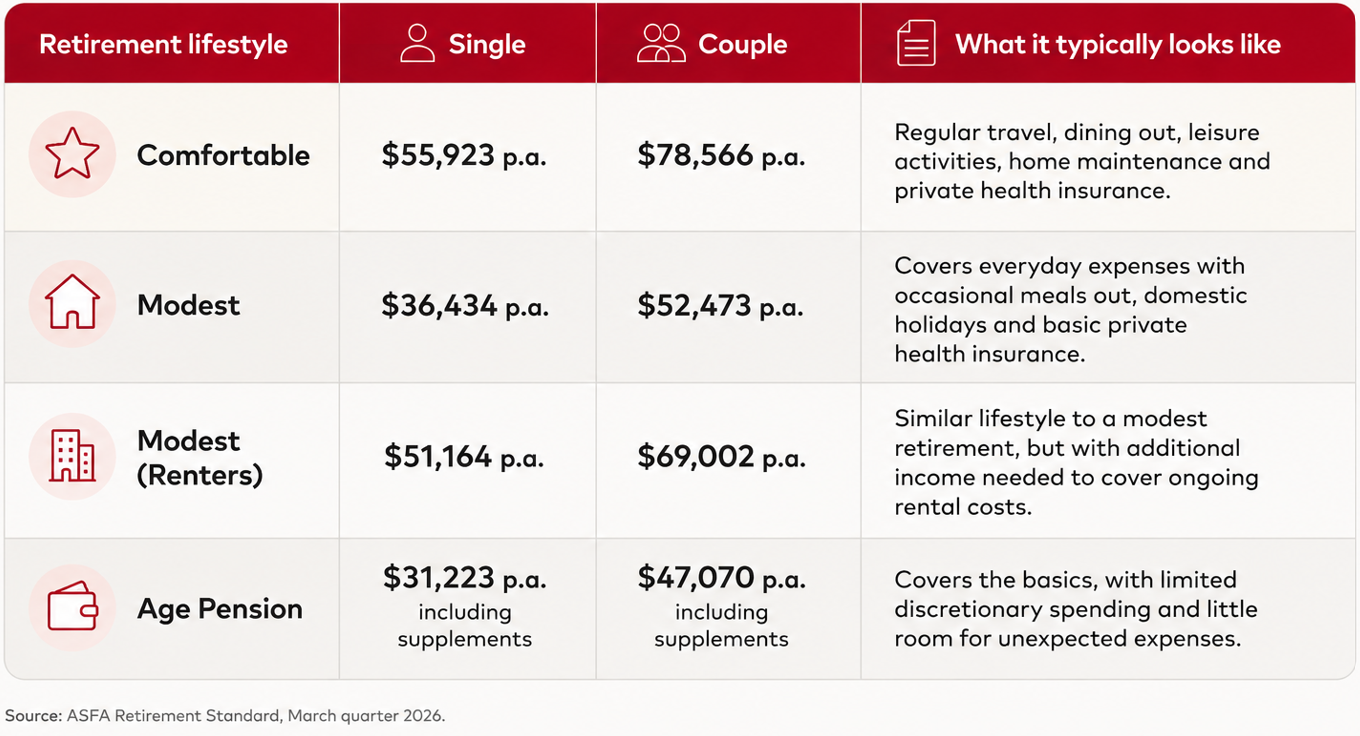The image size is (1360, 736).
Task: Select the Retirement lifestyle column header
Action: (163, 45)
